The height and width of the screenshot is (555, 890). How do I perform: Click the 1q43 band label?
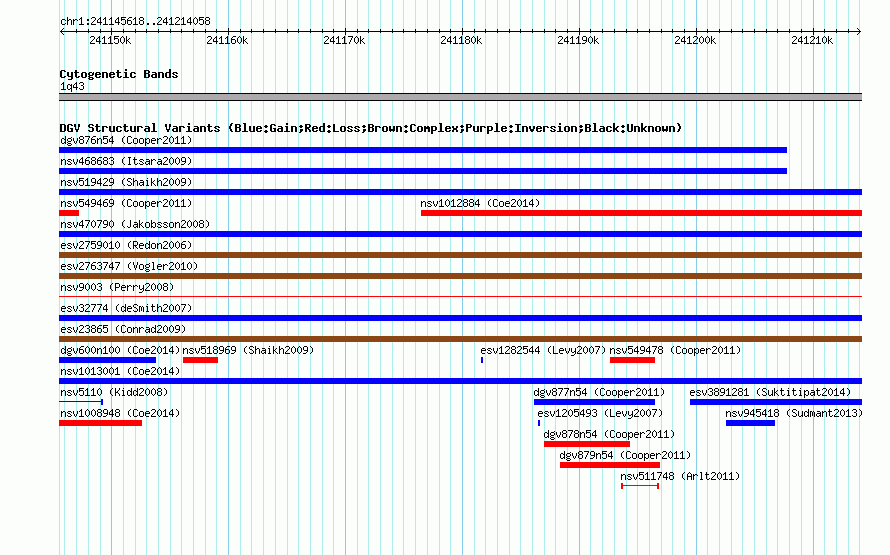[x=72, y=86]
